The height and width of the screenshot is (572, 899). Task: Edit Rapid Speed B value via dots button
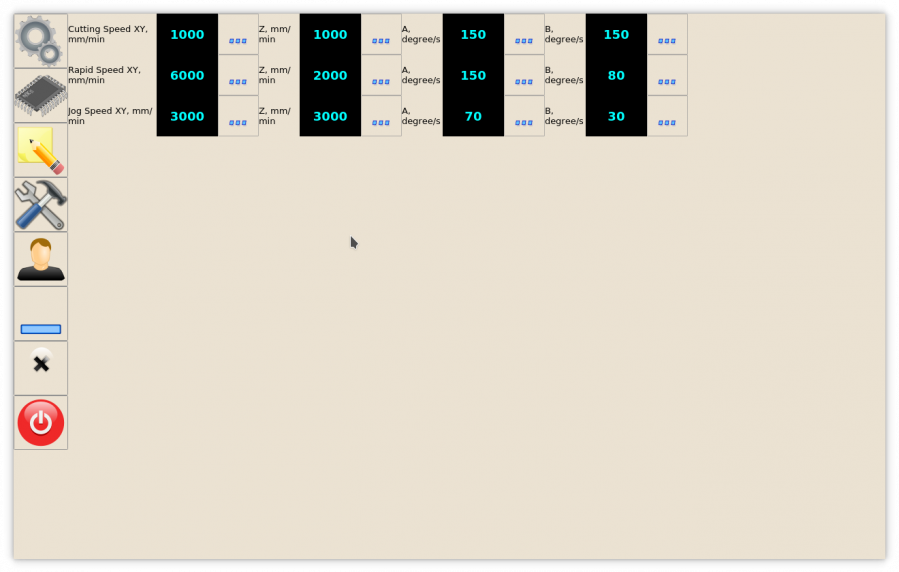[x=667, y=75]
